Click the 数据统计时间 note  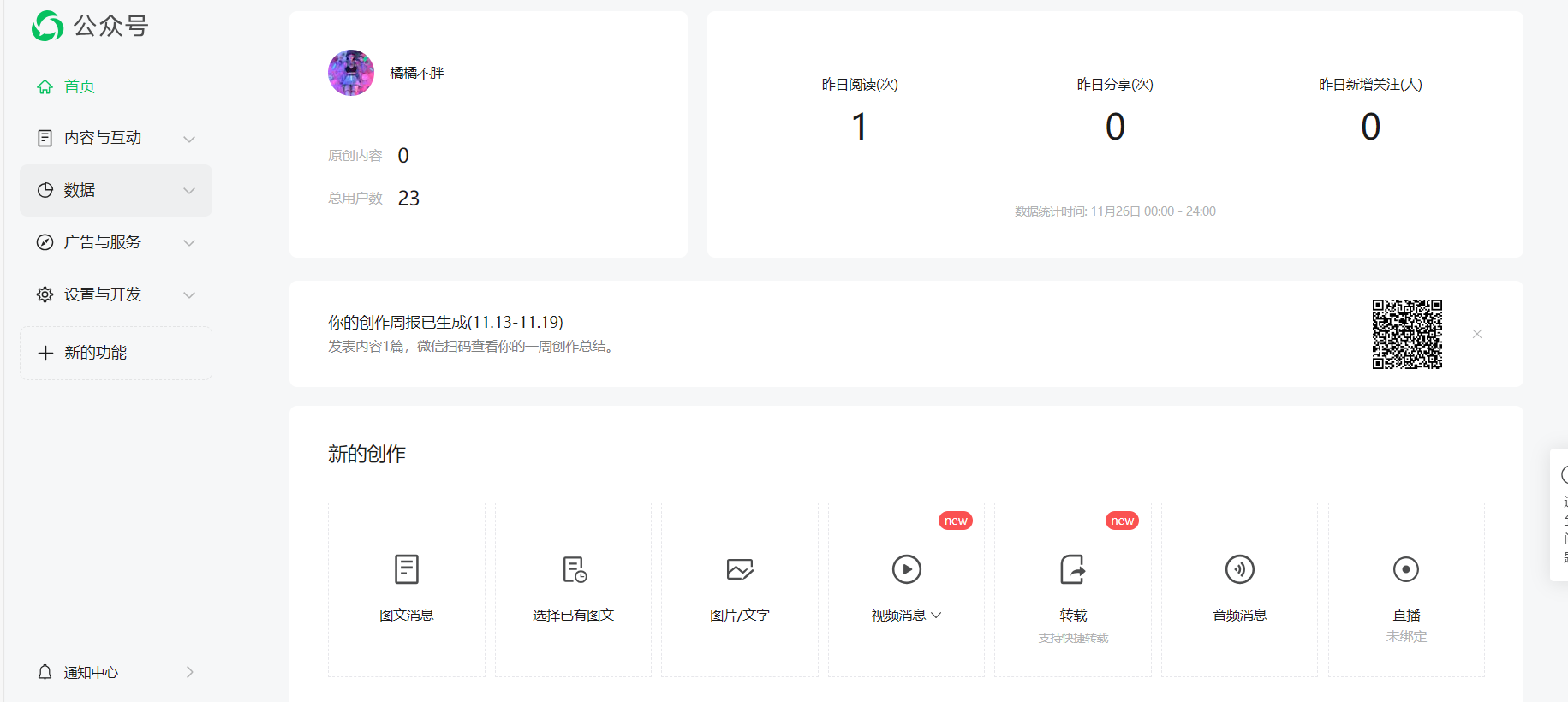pyautogui.click(x=1115, y=211)
